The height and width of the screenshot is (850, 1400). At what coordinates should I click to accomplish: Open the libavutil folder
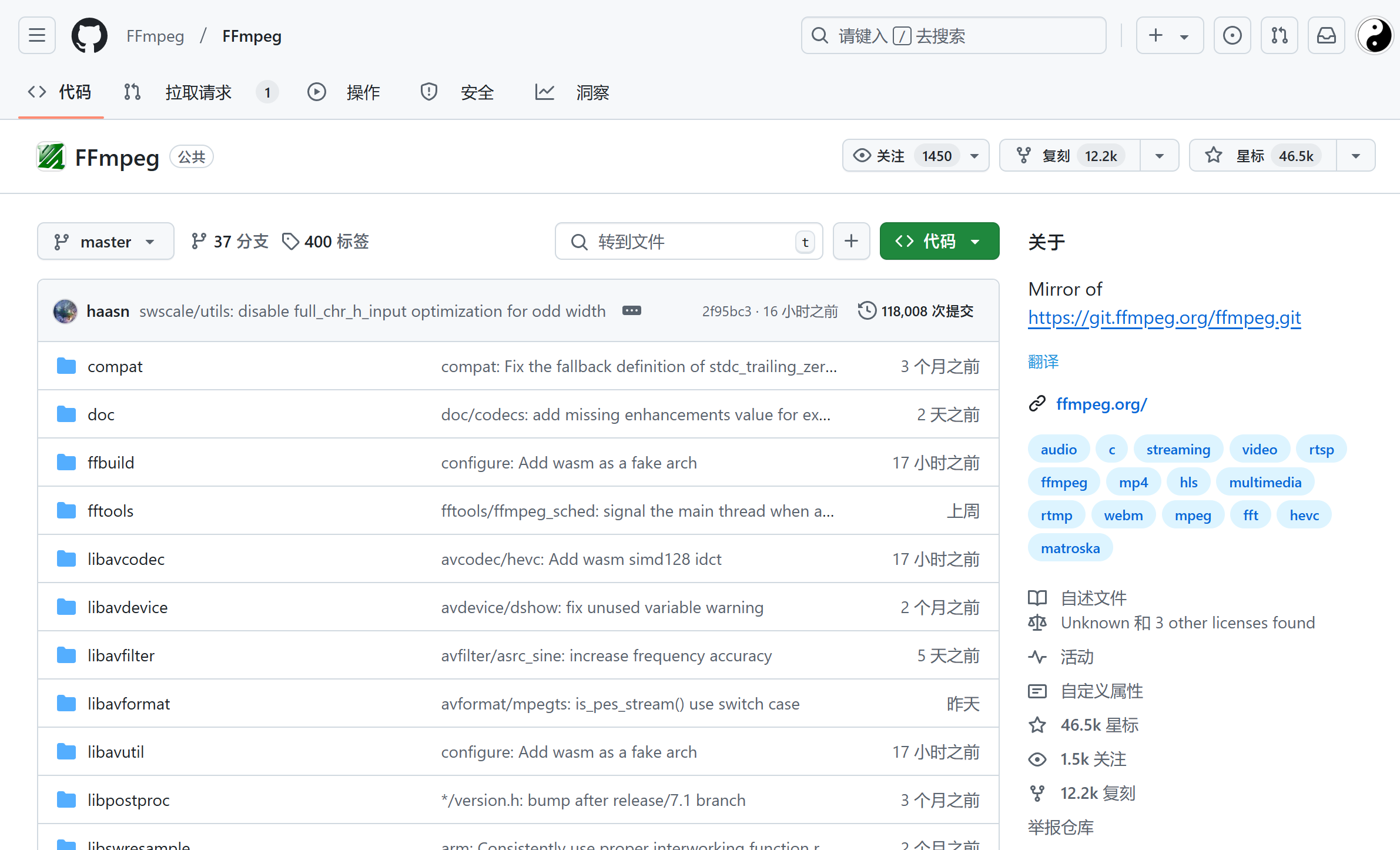pyautogui.click(x=116, y=752)
